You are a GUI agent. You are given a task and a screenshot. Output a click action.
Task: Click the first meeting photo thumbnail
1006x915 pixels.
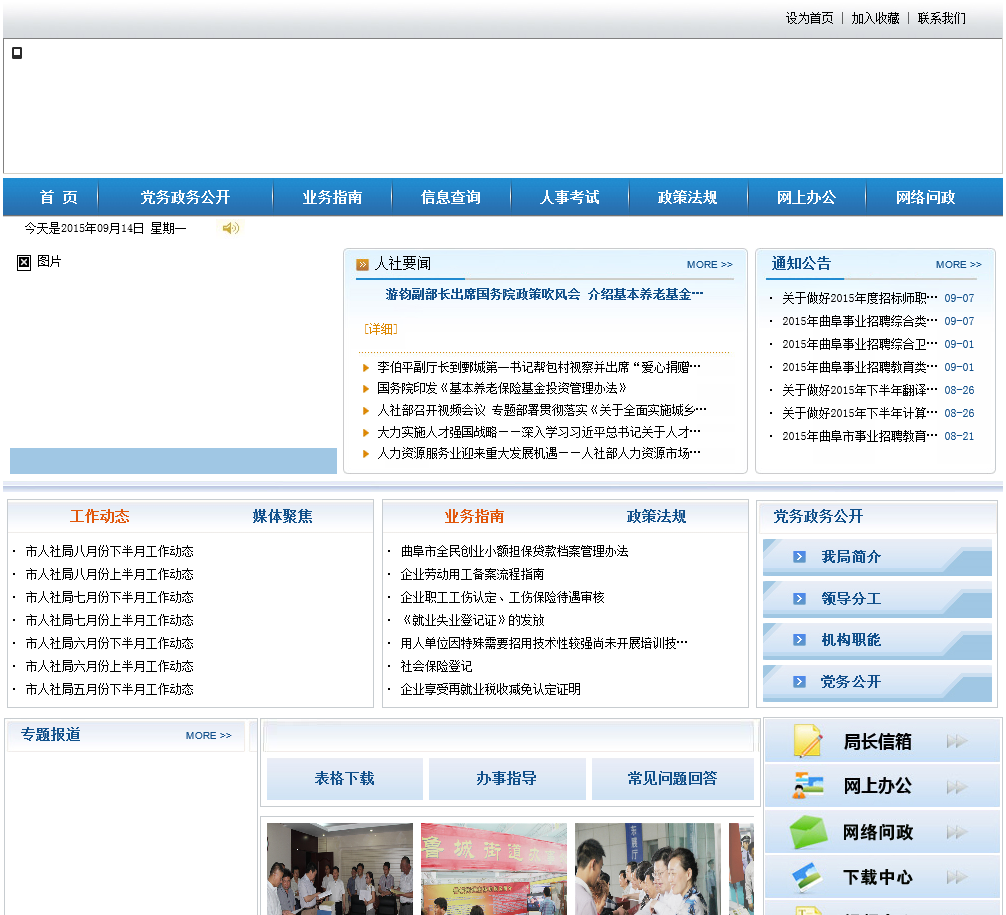[x=339, y=868]
